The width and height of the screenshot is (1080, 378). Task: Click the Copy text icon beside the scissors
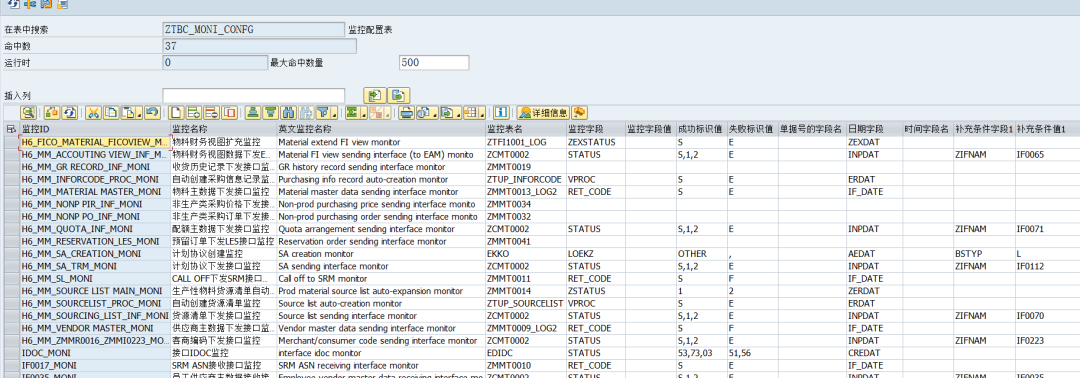(111, 112)
